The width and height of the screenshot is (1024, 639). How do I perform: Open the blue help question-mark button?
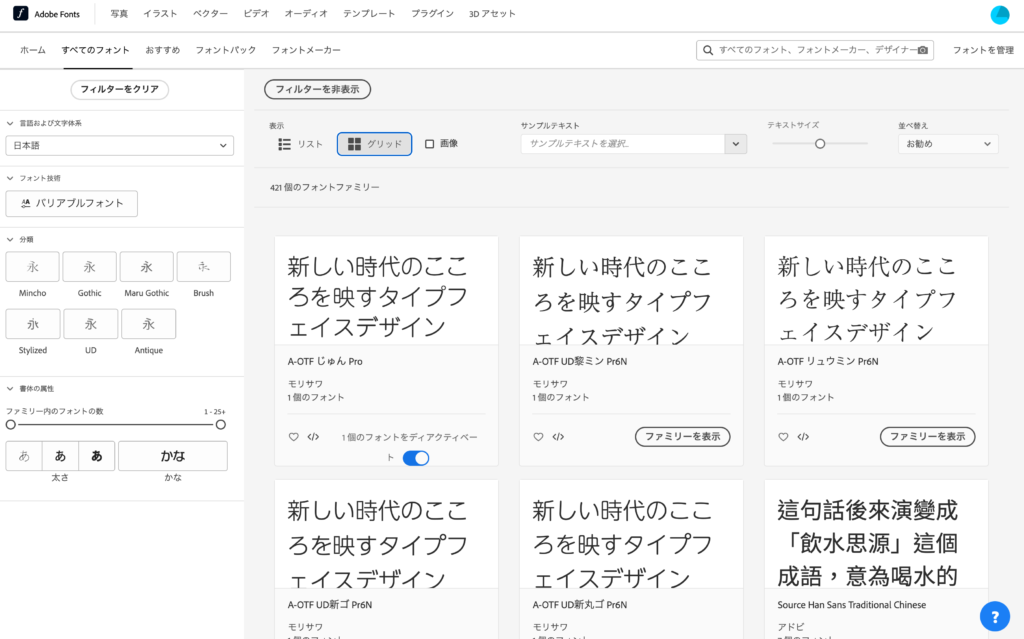tap(995, 616)
